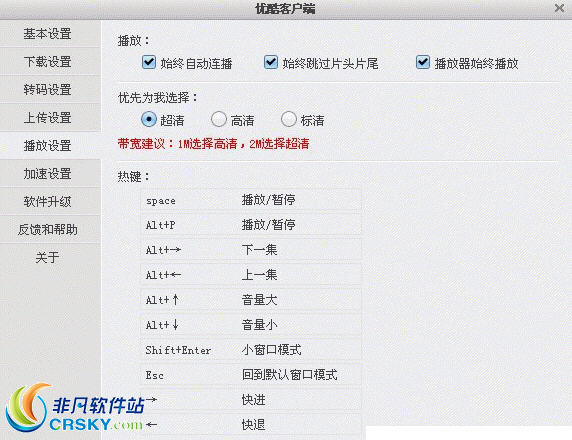Disable 播放器始终播放 checkbox
572x440 pixels.
[x=423, y=62]
